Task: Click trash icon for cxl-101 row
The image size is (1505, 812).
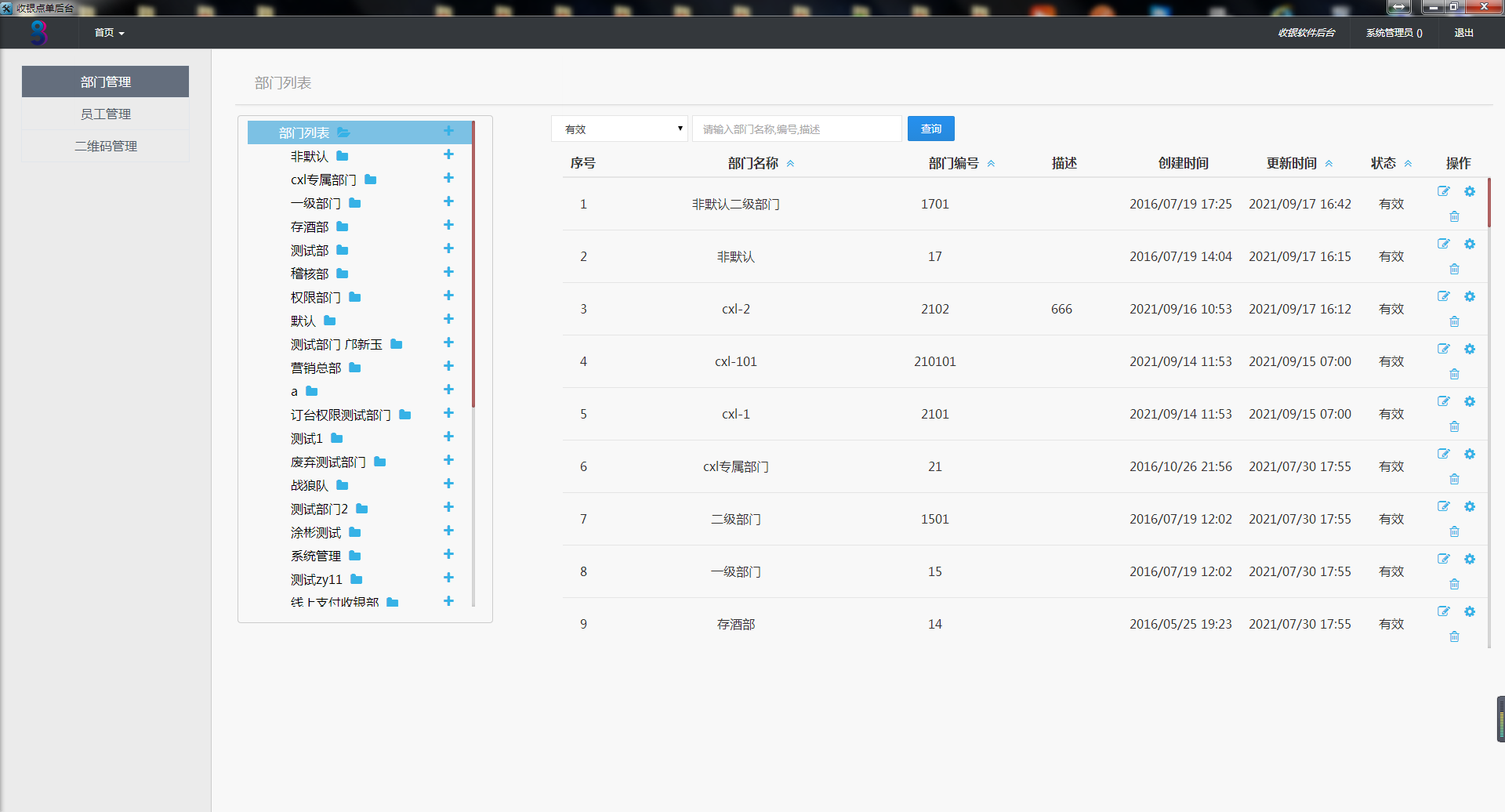Action: pyautogui.click(x=1454, y=374)
